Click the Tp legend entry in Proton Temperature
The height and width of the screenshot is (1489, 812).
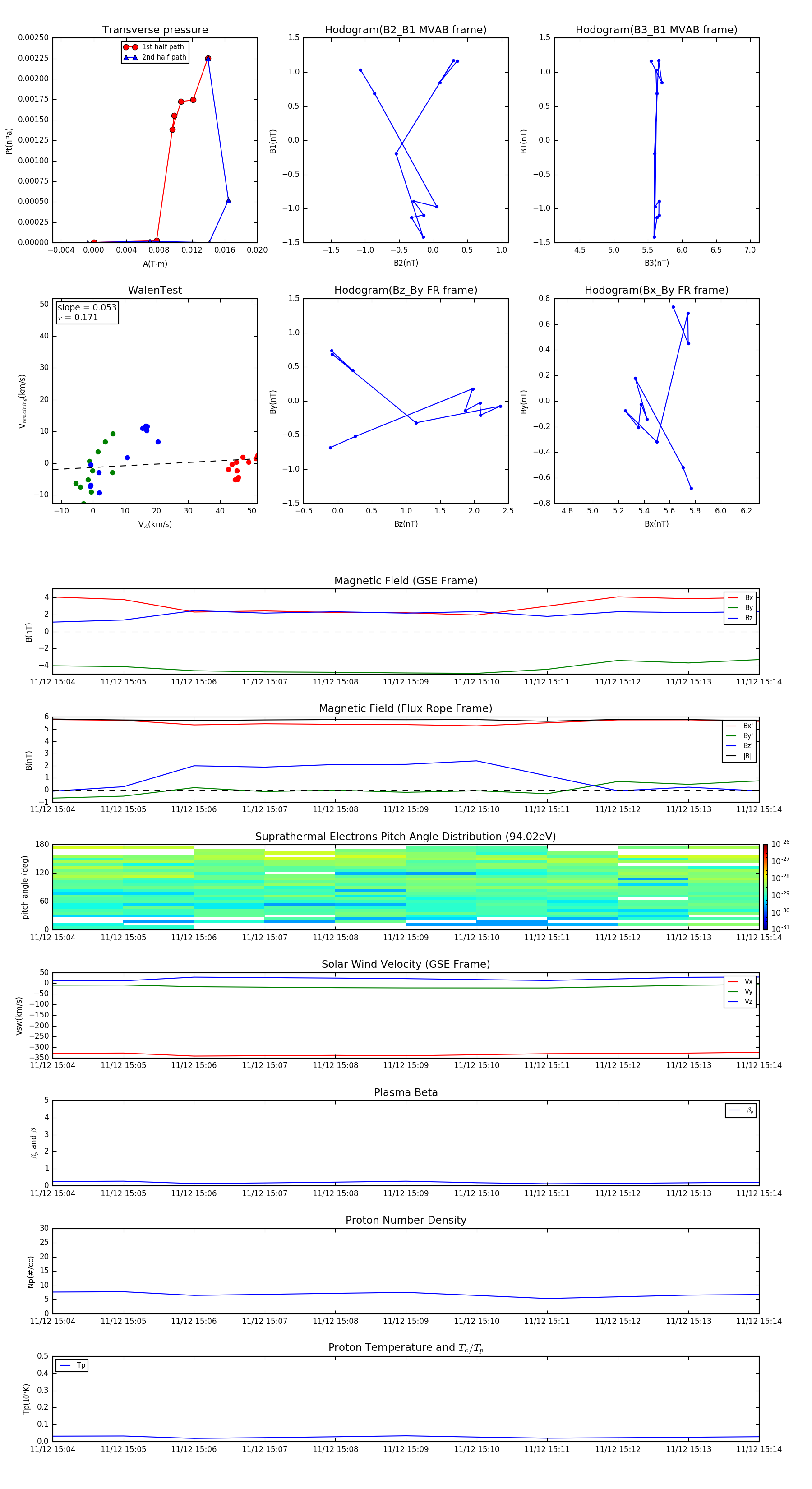(x=72, y=1365)
